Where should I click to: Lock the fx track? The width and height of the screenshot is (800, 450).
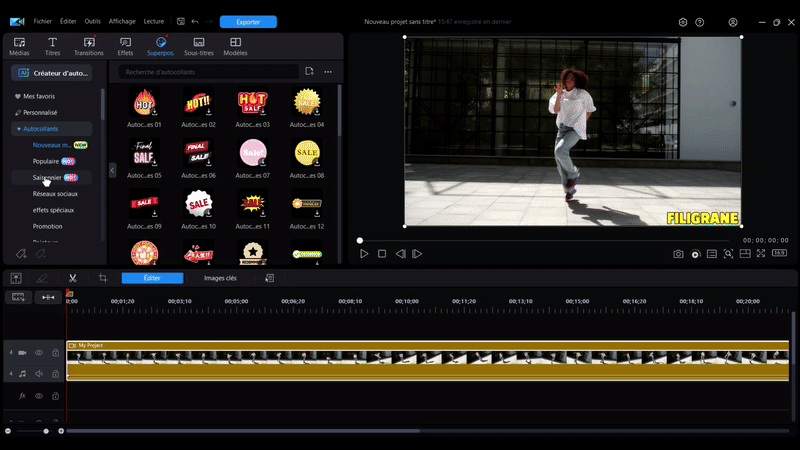[56, 396]
